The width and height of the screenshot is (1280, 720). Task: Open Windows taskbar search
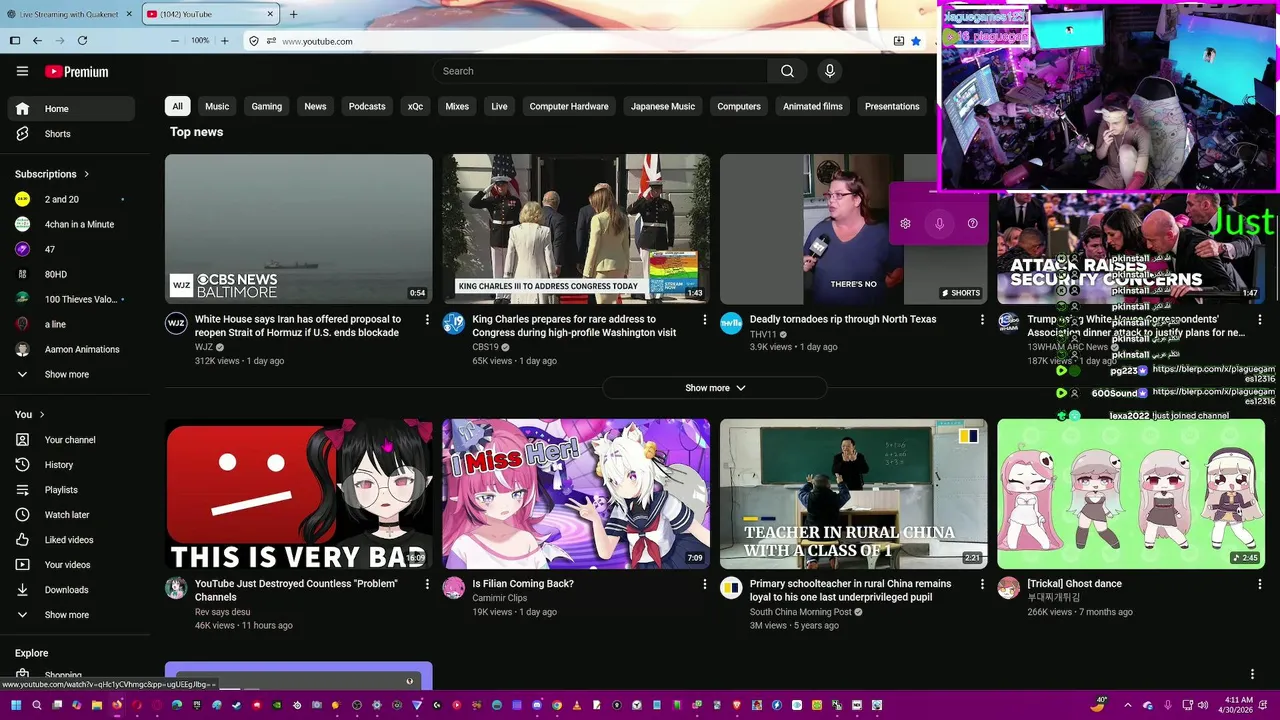click(x=37, y=705)
